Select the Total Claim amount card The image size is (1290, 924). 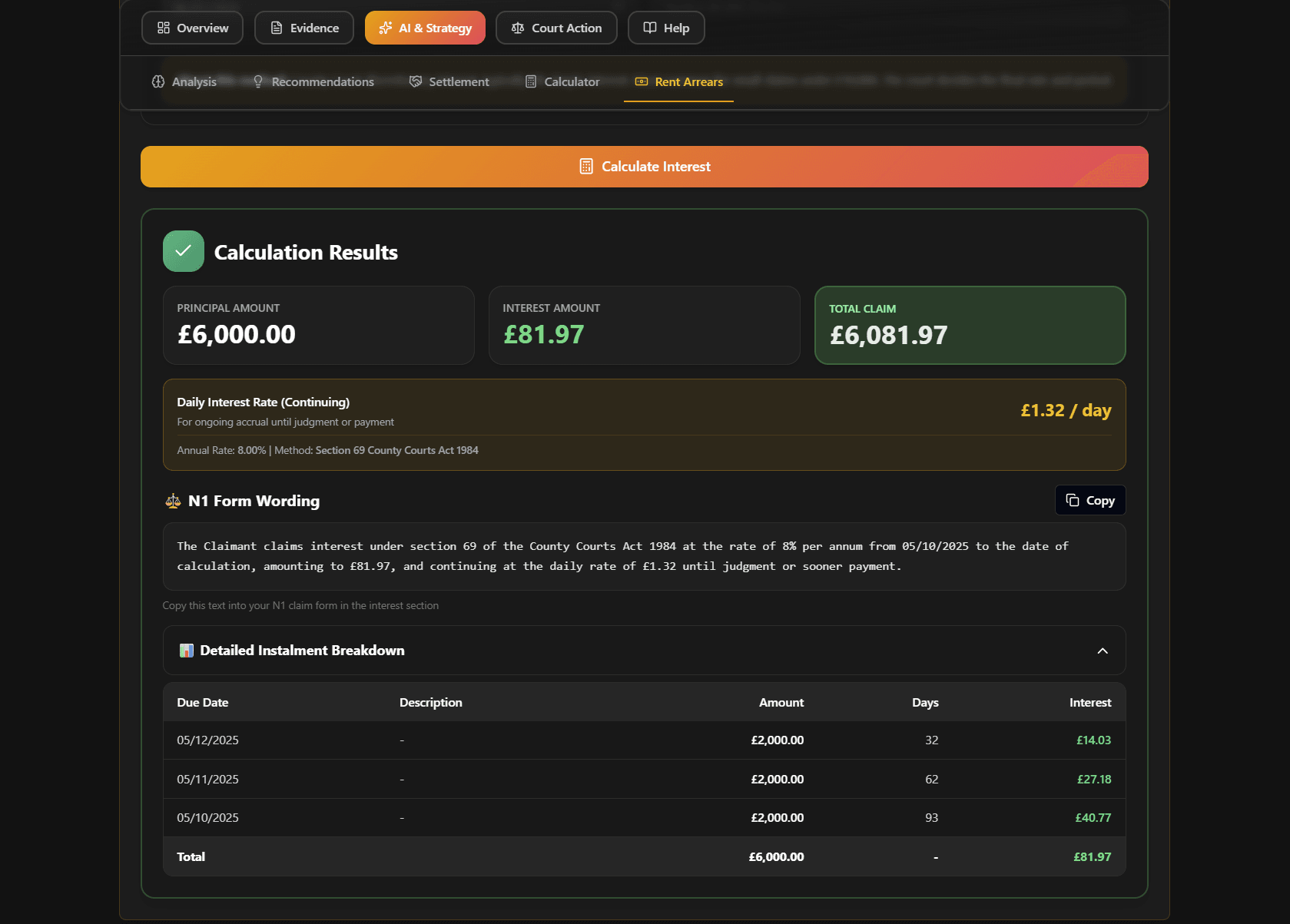(x=970, y=325)
